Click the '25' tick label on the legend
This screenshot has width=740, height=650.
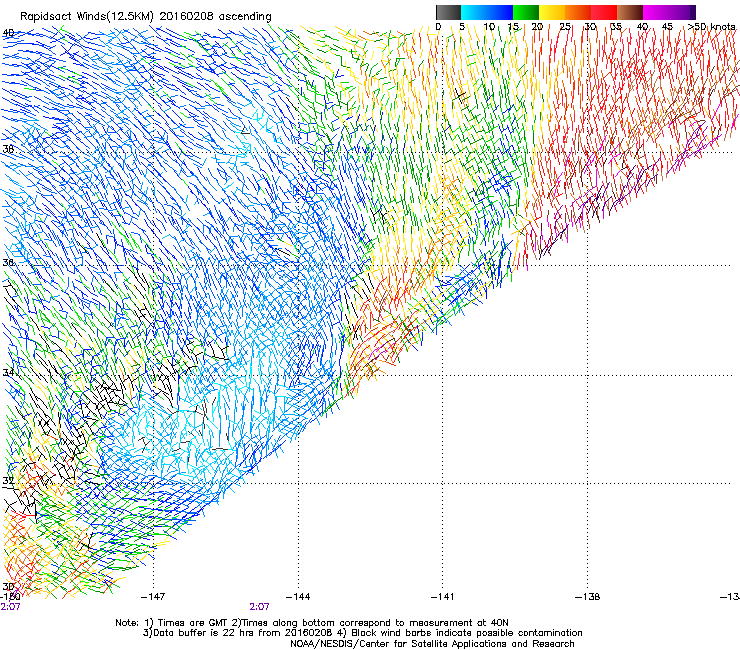click(x=564, y=27)
